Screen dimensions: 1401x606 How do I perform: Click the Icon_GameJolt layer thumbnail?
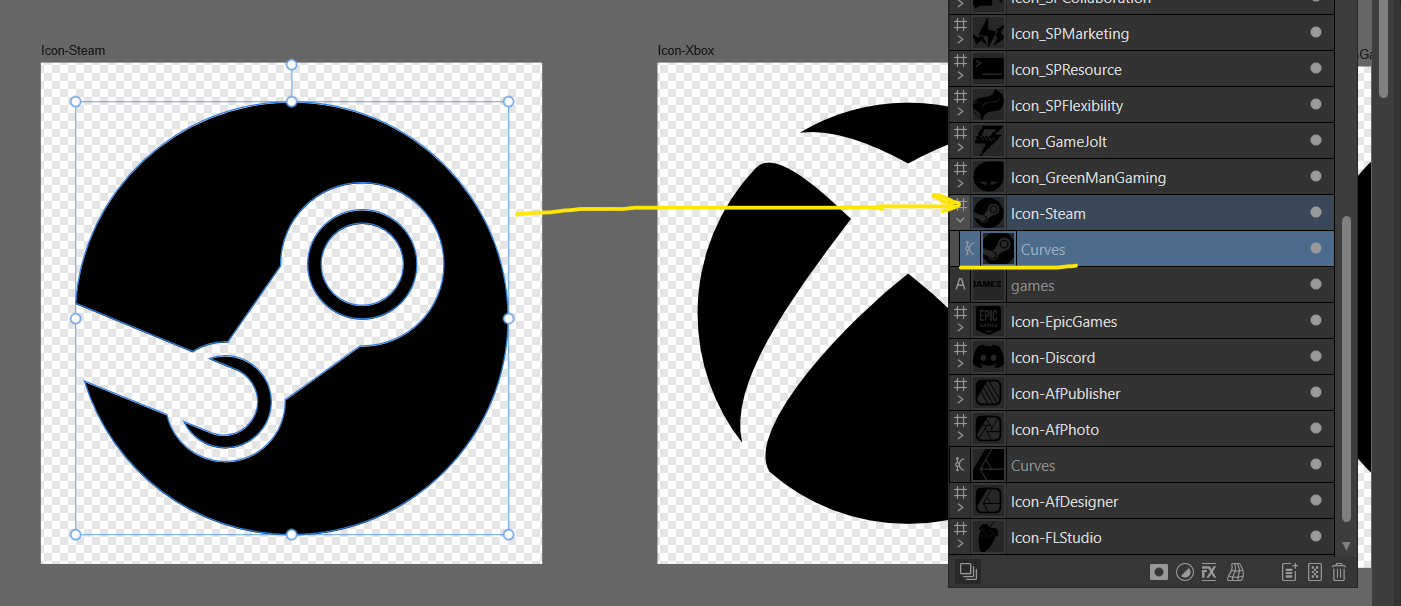[988, 141]
